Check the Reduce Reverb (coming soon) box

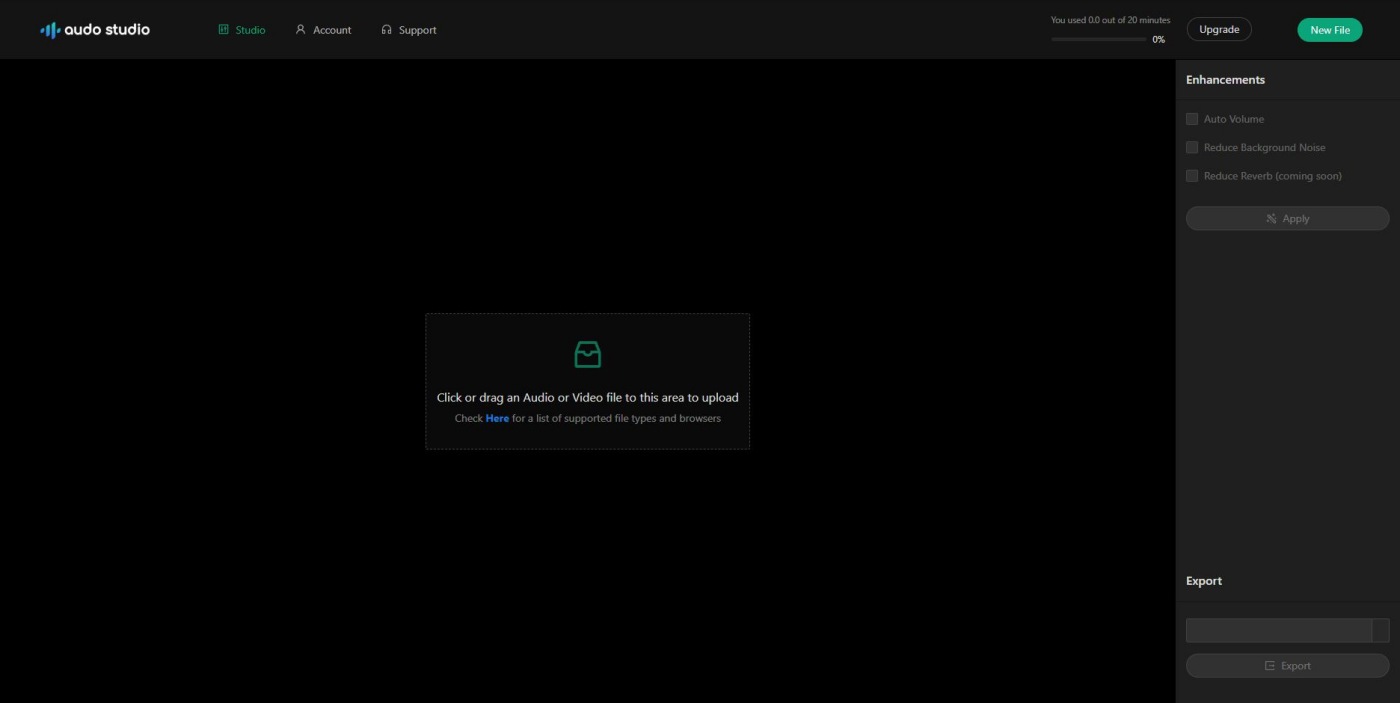pos(1192,176)
